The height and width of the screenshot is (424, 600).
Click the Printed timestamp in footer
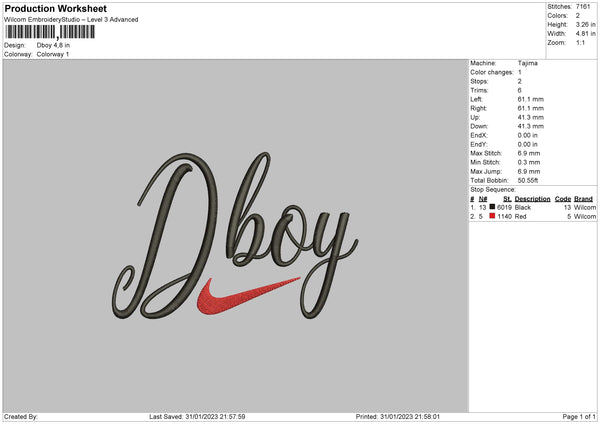coord(398,417)
